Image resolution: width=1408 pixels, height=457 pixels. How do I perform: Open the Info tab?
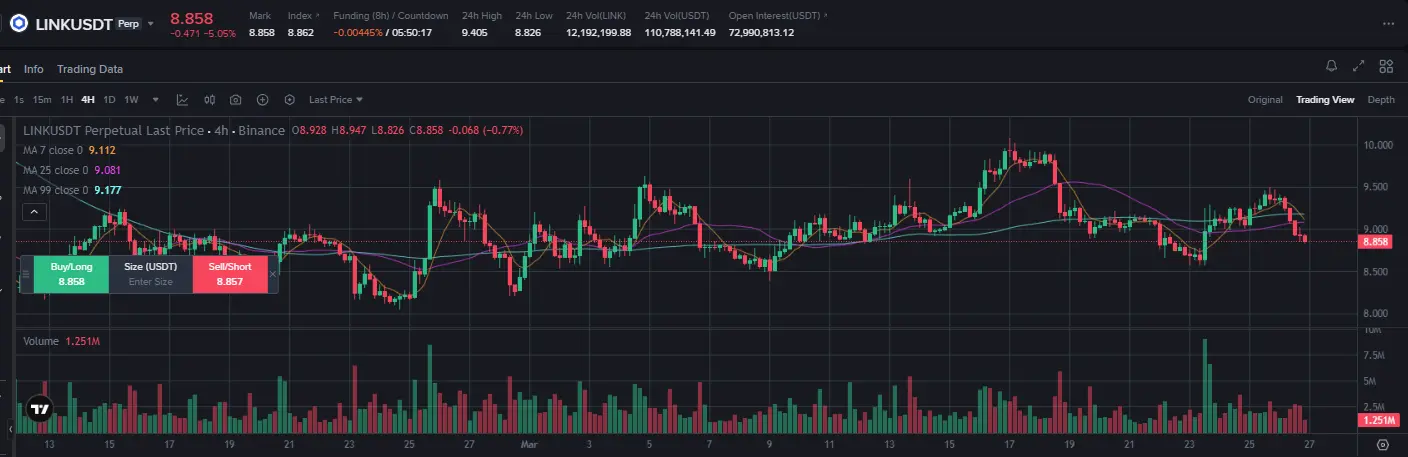(34, 69)
